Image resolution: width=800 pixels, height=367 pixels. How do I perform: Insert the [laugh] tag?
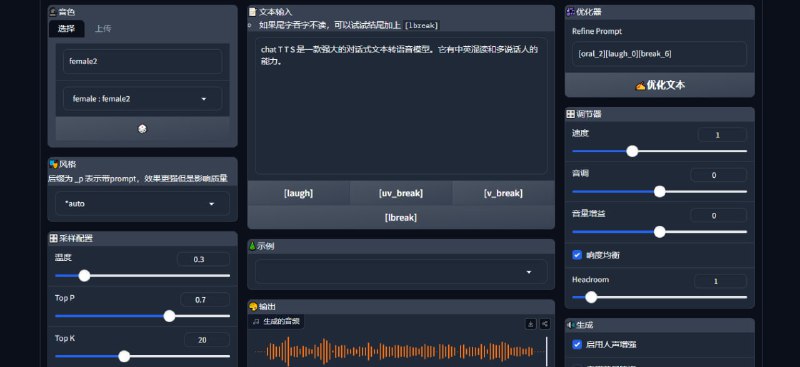pyautogui.click(x=298, y=193)
